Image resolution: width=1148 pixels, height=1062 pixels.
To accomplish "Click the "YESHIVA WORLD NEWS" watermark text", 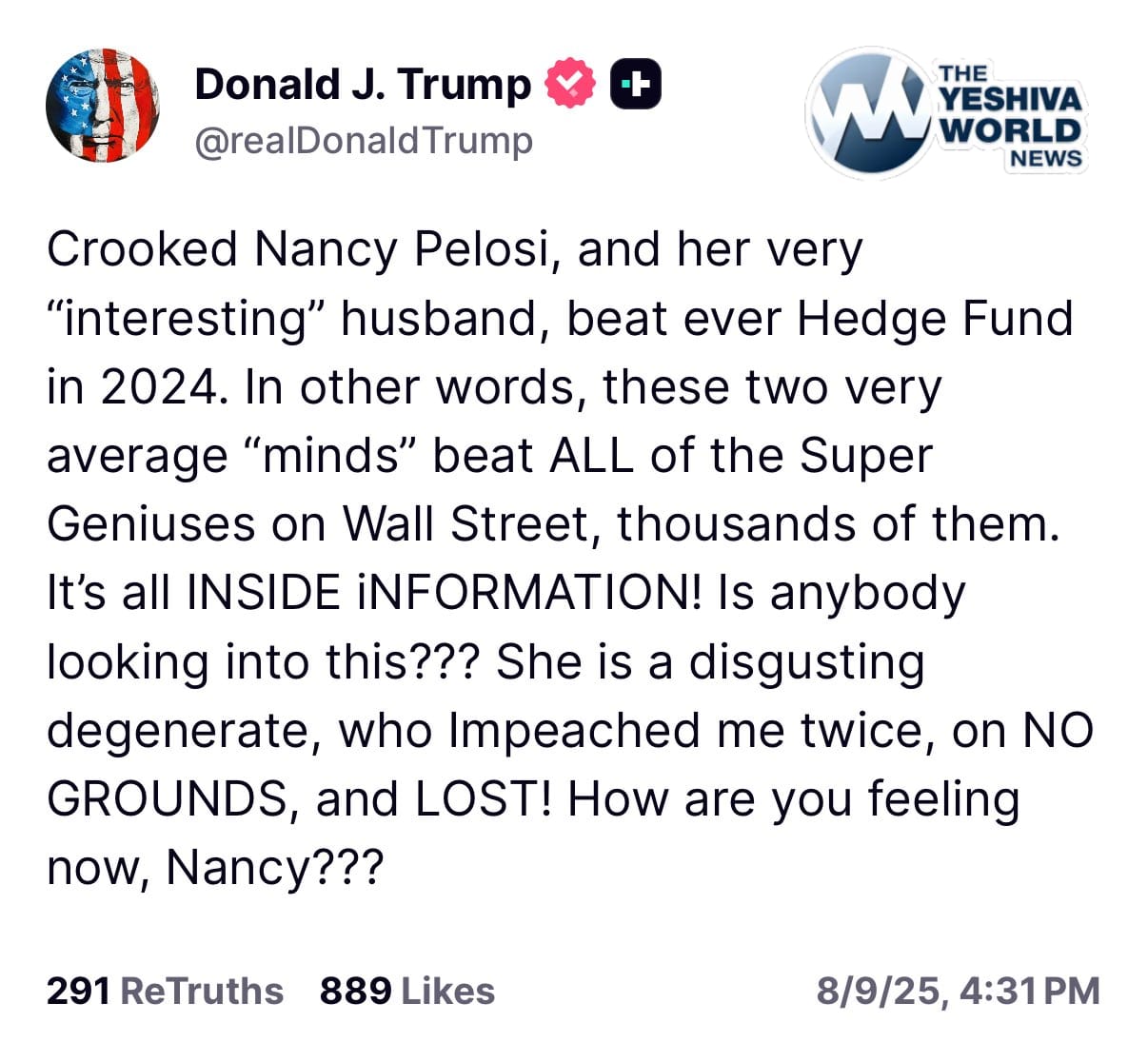I will (1009, 116).
